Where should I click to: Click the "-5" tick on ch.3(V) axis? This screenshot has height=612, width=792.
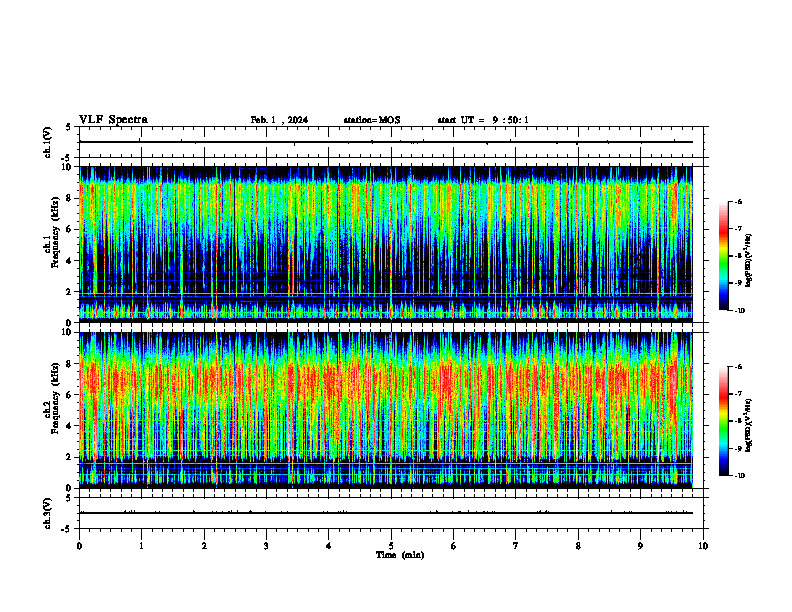click(x=67, y=529)
